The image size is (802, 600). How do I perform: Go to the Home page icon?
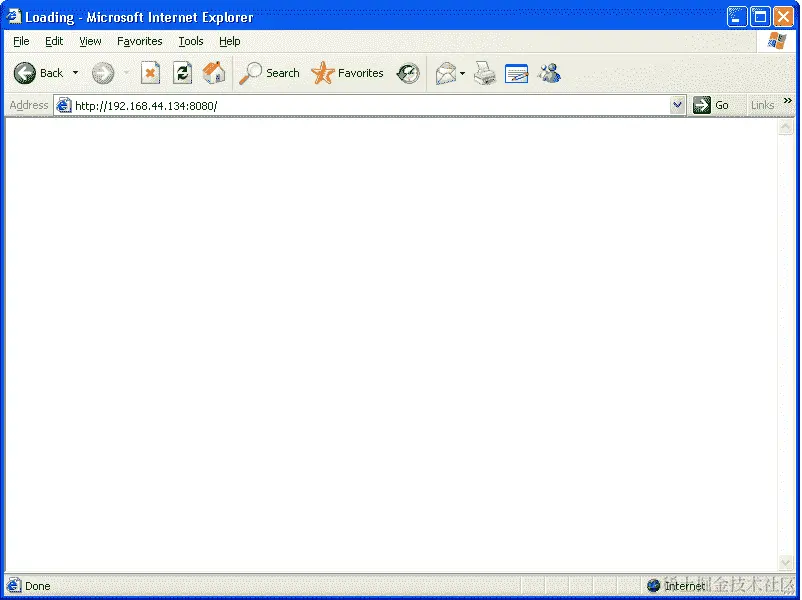[214, 73]
